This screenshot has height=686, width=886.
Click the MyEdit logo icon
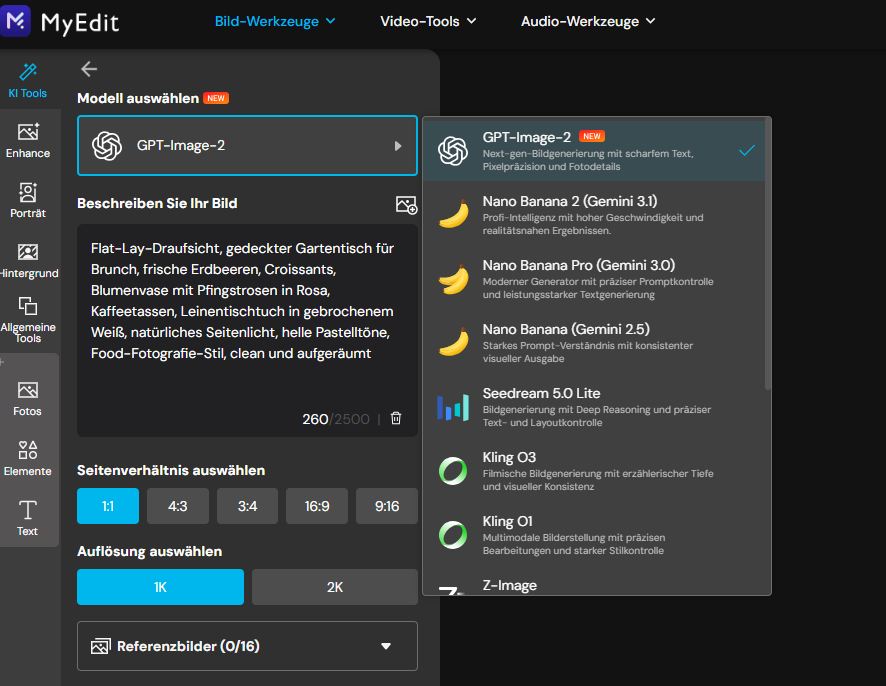[15, 21]
